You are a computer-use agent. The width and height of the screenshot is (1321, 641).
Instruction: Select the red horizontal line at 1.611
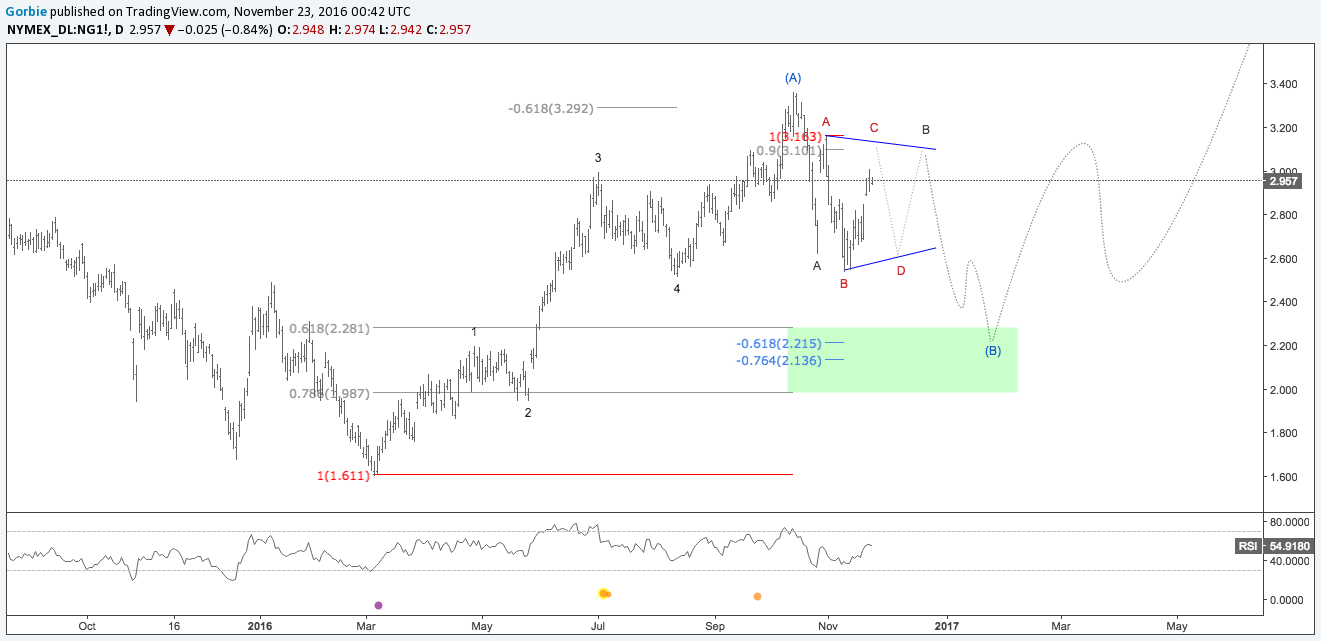click(583, 474)
